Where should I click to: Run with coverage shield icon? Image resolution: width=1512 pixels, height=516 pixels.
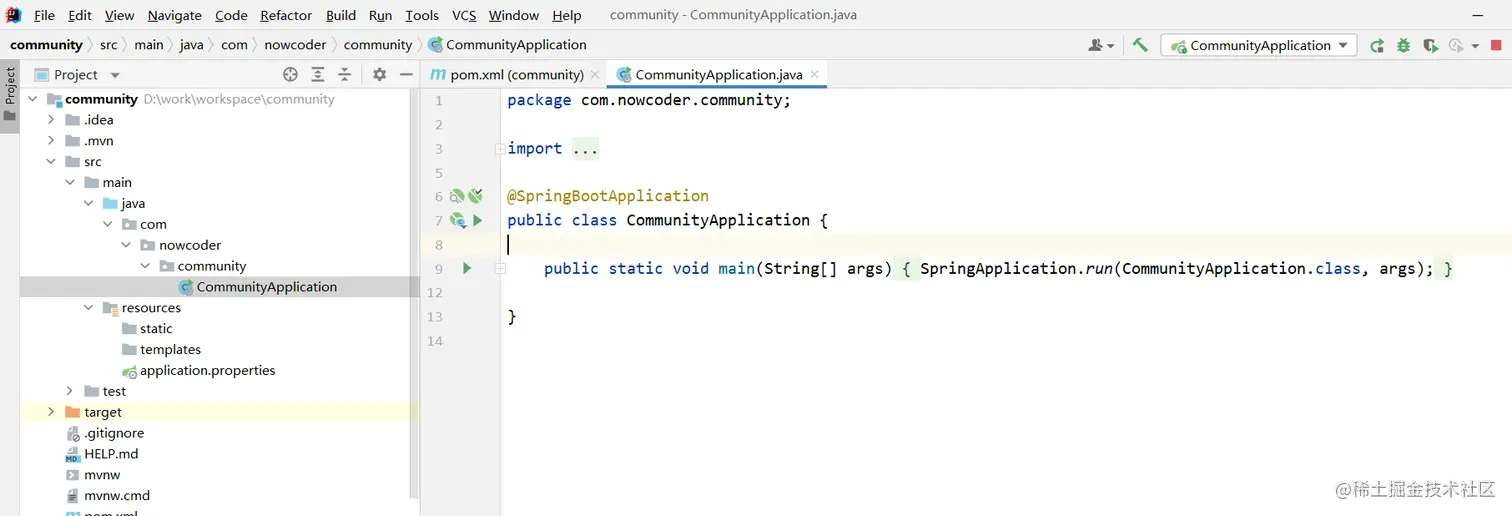pos(1431,45)
